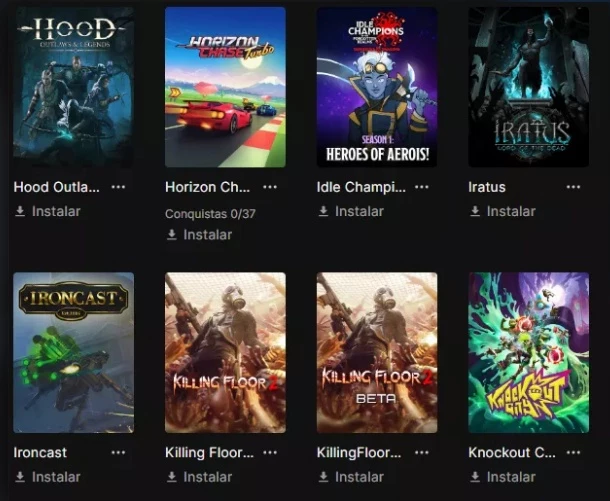Open the three-dot menu for Ironcast
This screenshot has width=610, height=501.
tap(118, 452)
